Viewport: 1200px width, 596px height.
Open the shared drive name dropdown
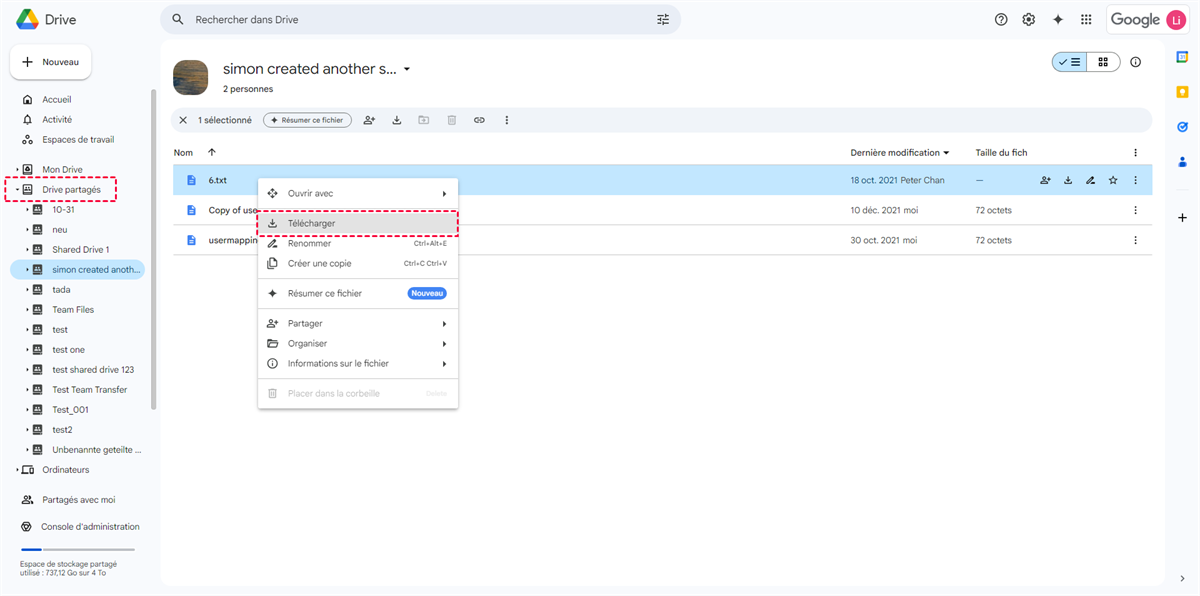pos(407,70)
